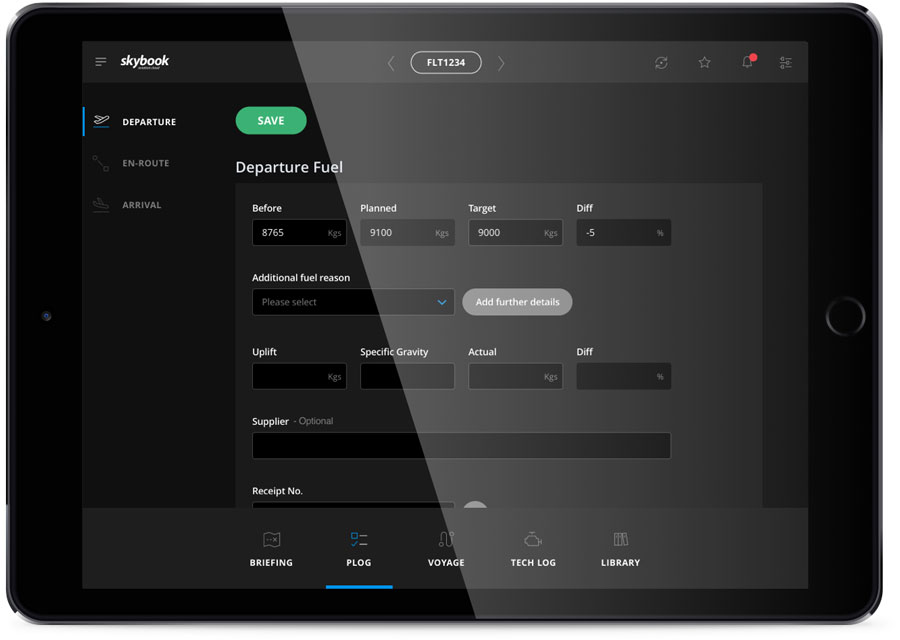900x640 pixels.
Task: Navigate to next flight with right chevron
Action: pos(501,62)
